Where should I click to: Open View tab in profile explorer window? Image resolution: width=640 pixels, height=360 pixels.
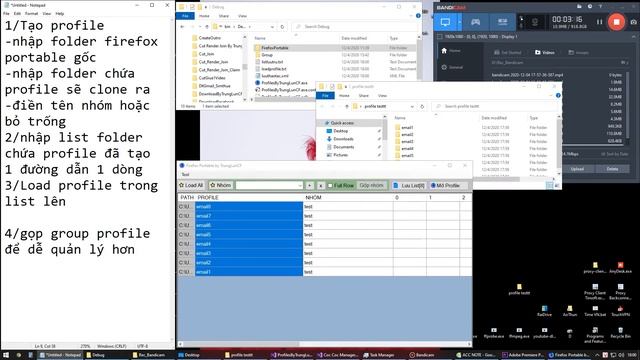382,96
